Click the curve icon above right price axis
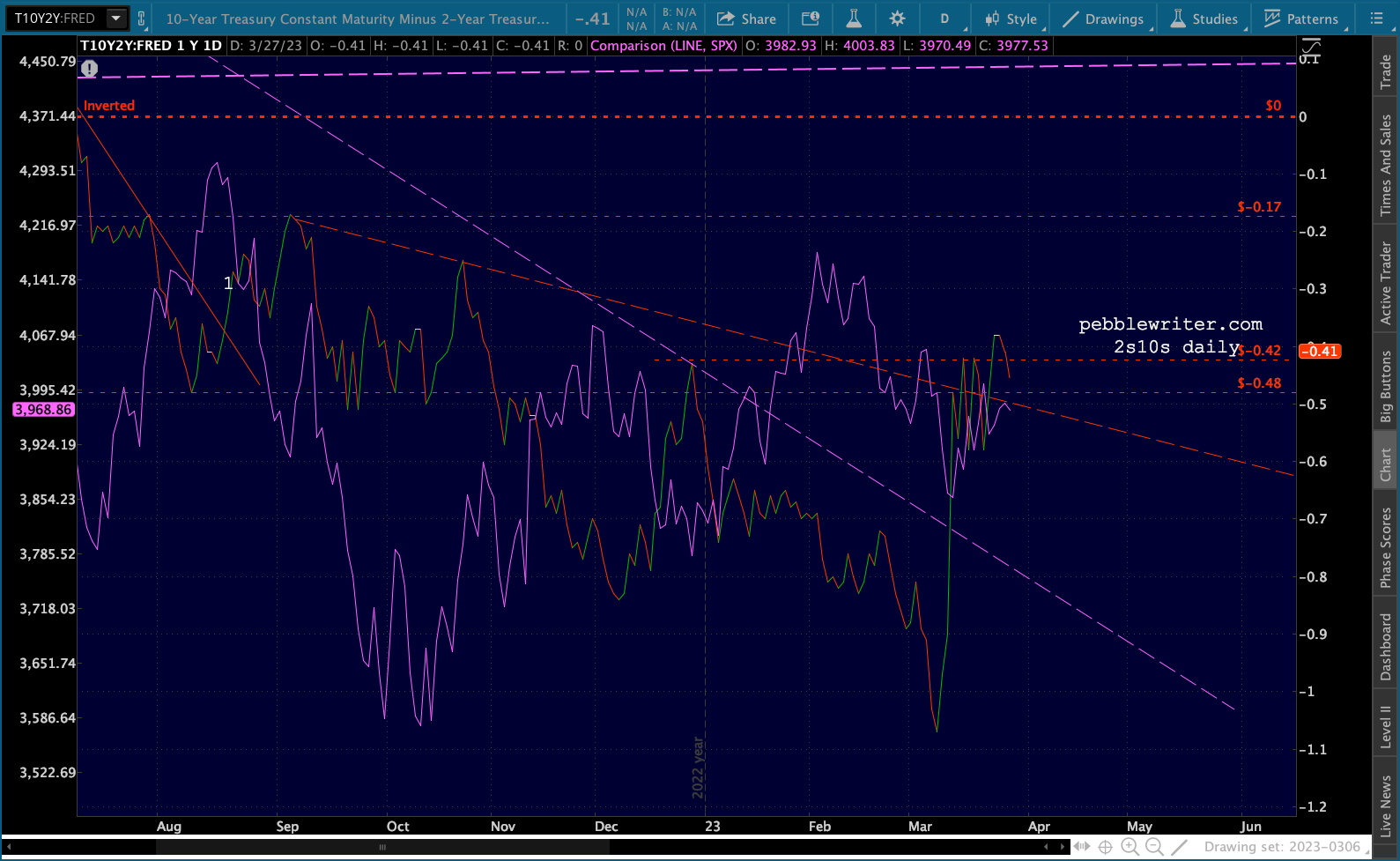The height and width of the screenshot is (861, 1400). coord(1310,47)
